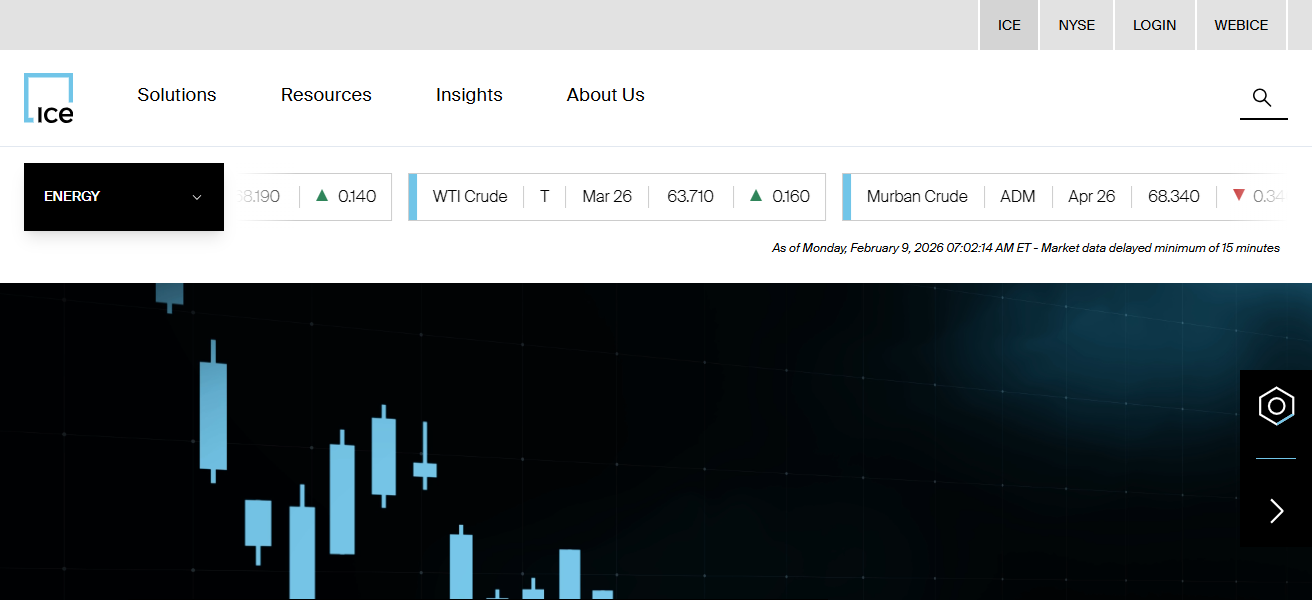Click the blue accent bar on Murban ticker

845,196
